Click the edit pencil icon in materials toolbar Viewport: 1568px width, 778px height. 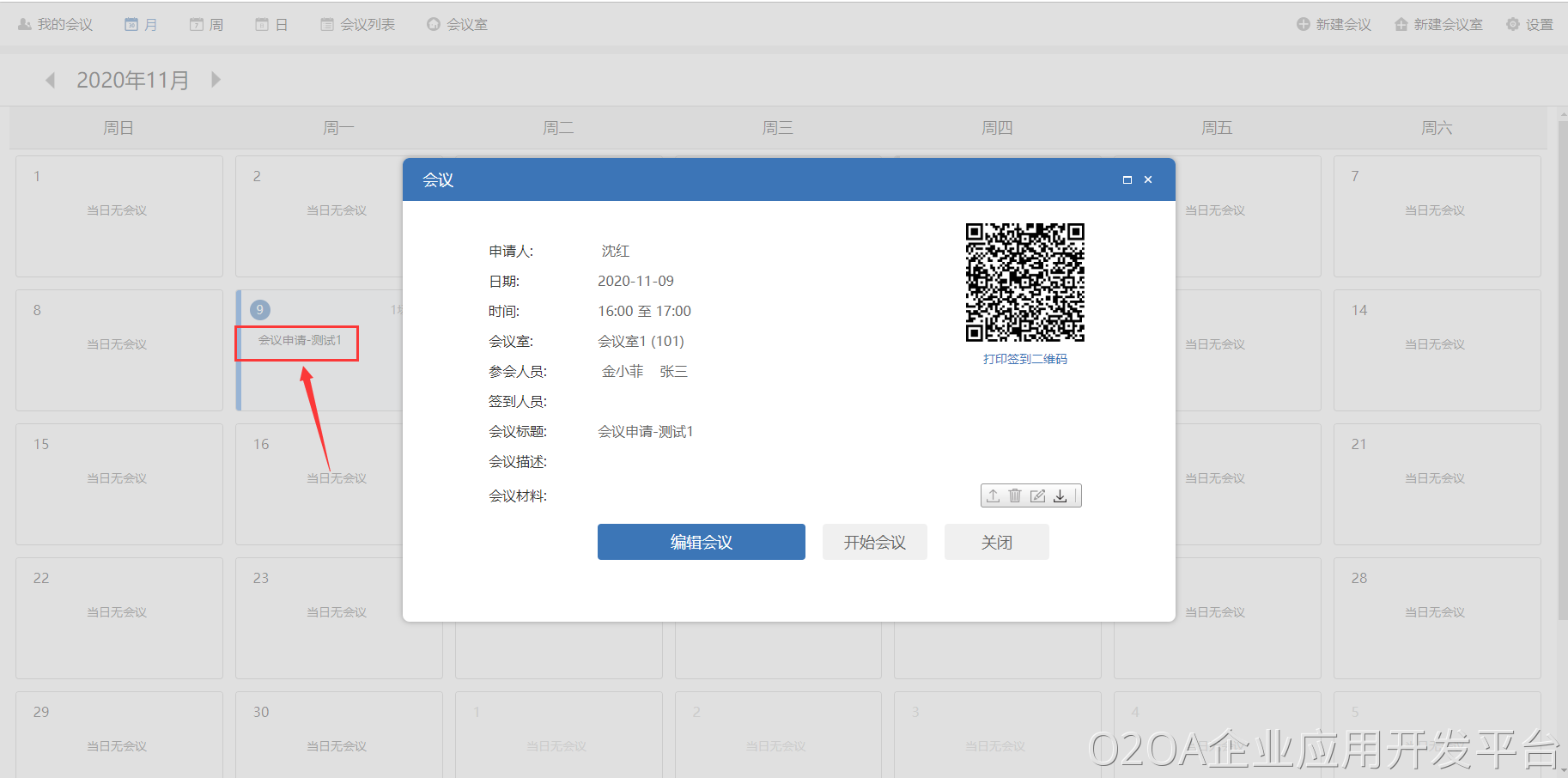tap(1037, 495)
